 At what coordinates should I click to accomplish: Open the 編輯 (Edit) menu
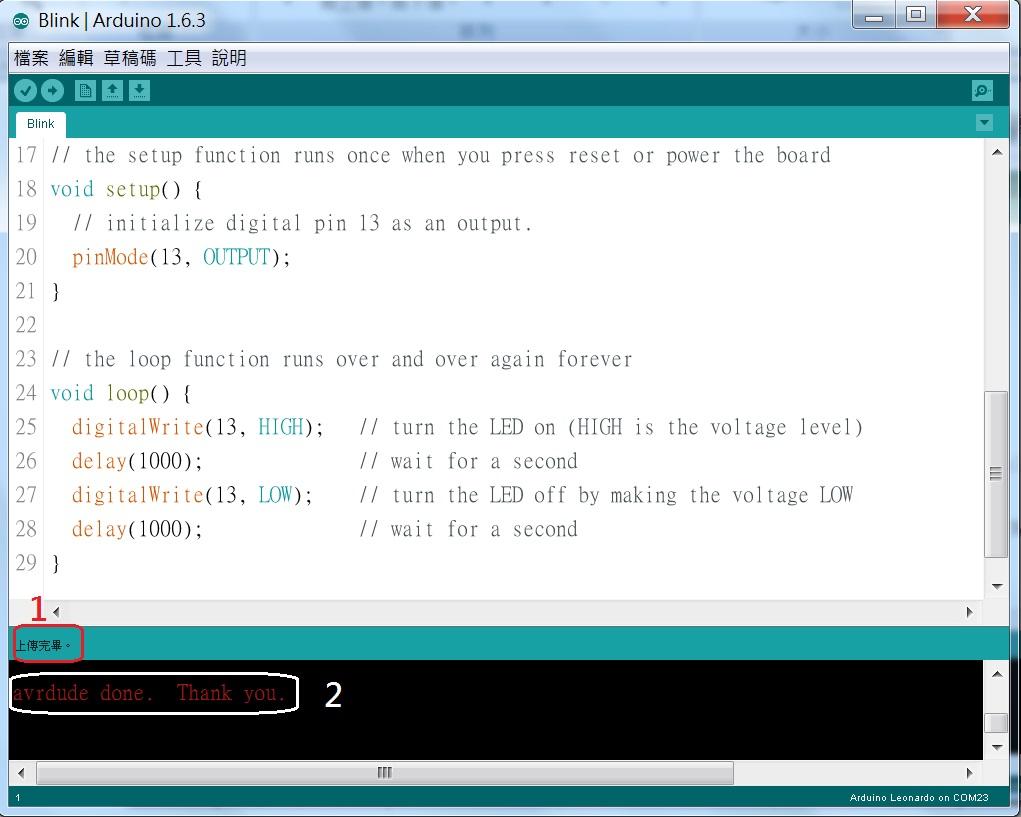click(x=76, y=58)
